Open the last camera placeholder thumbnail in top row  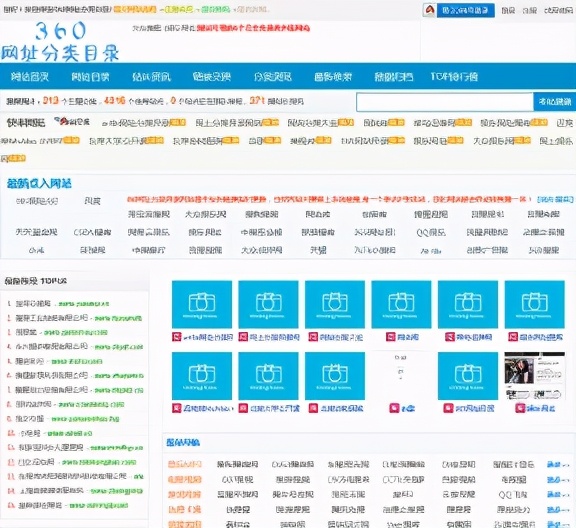534,304
